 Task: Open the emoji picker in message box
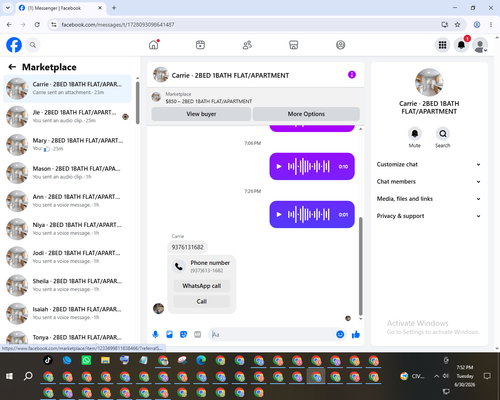[x=340, y=334]
